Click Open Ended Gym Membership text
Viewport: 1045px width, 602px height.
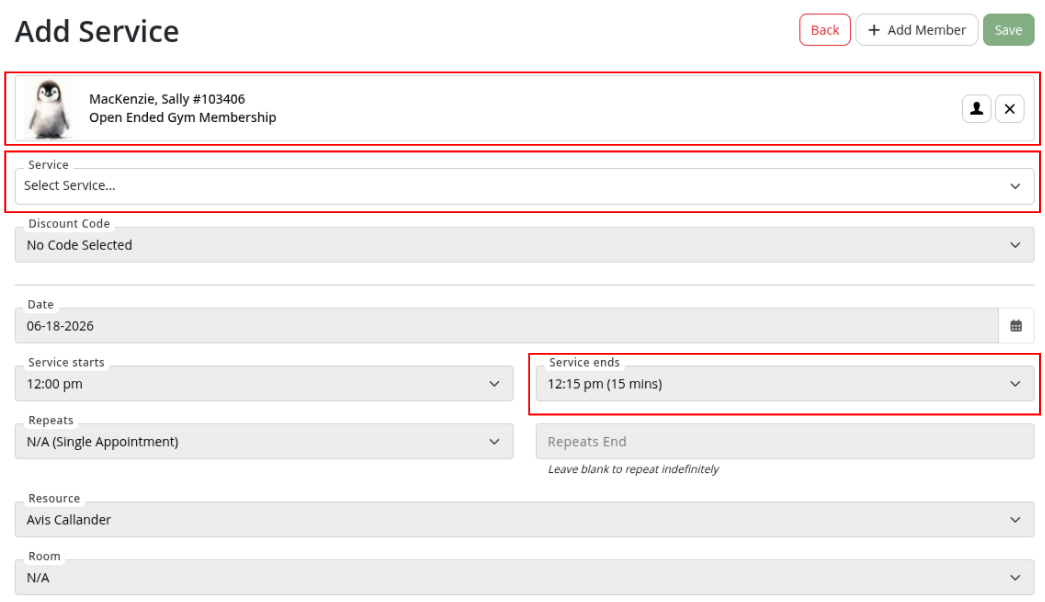[x=183, y=117]
